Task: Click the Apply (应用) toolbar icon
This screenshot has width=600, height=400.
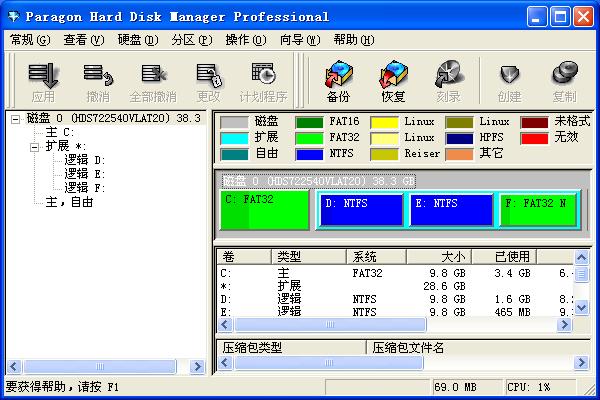Action: point(43,79)
